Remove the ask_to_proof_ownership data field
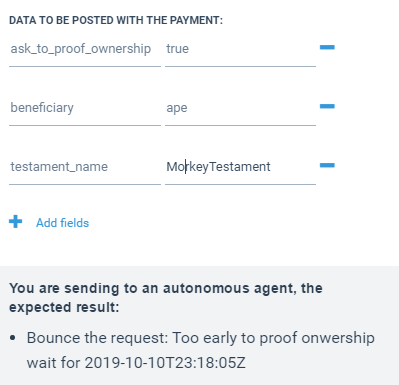The height and width of the screenshot is (385, 399). click(x=327, y=47)
